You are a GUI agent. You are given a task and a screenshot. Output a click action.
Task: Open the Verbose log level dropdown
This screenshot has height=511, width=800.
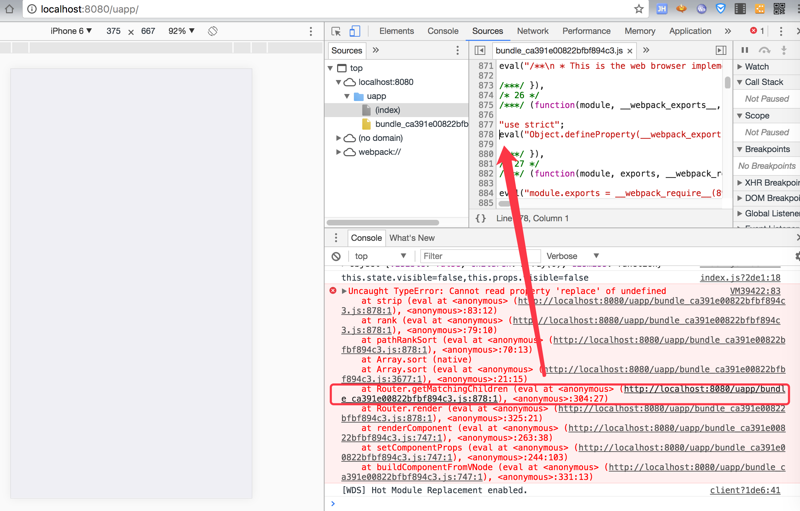point(572,256)
